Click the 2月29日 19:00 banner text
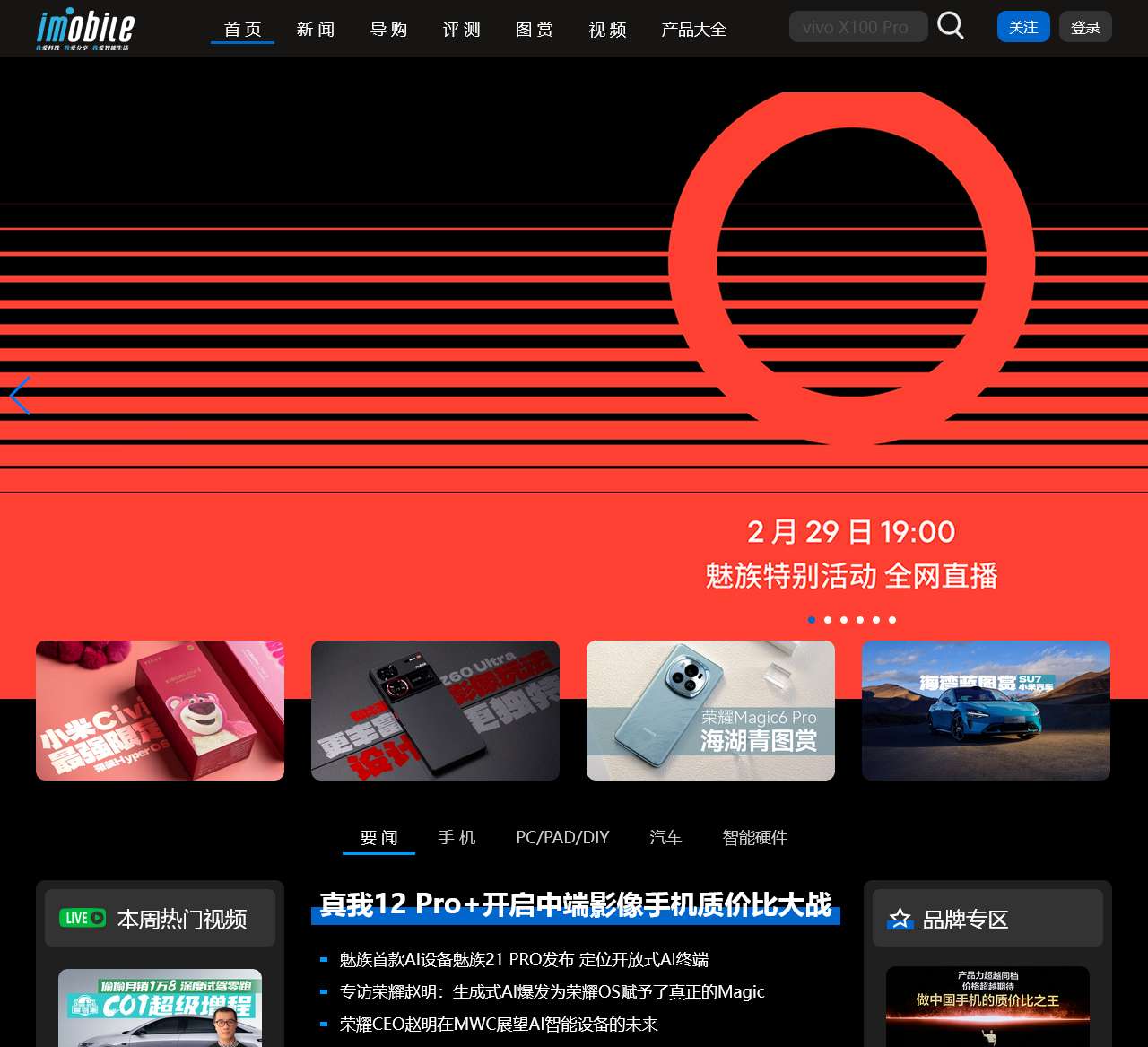 pos(851,531)
